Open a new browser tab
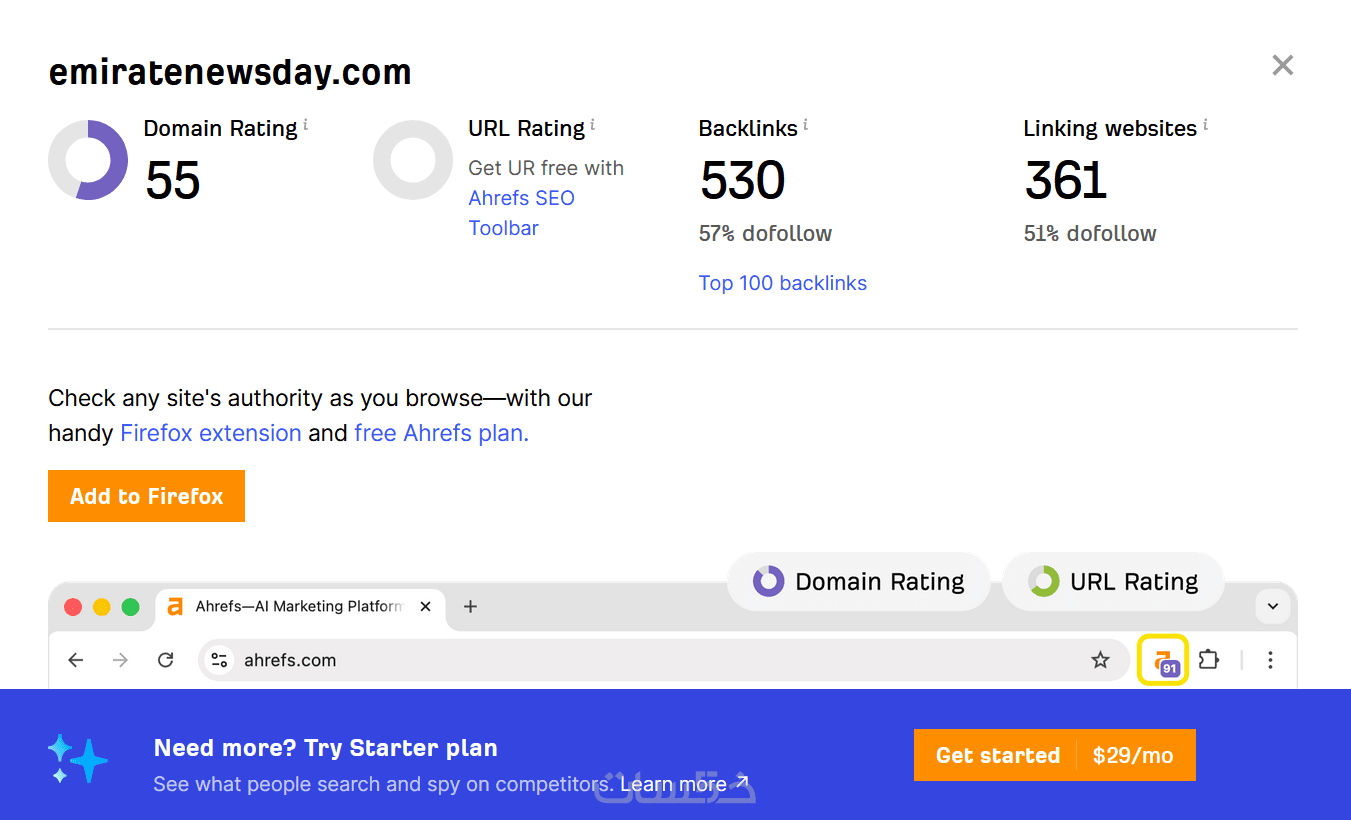This screenshot has height=820, width=1351. 471,607
